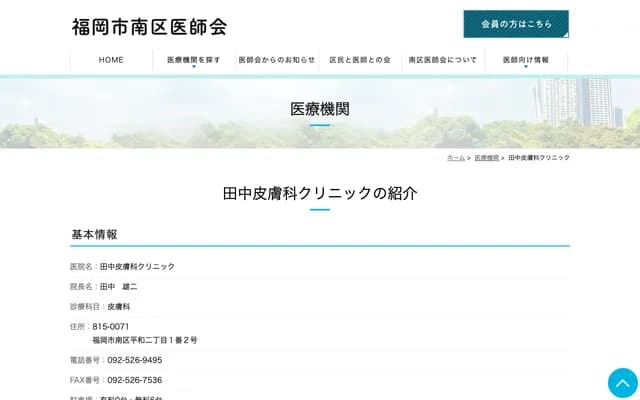Click 田中皮膚科クリニック in the breadcrumb

tap(539, 158)
